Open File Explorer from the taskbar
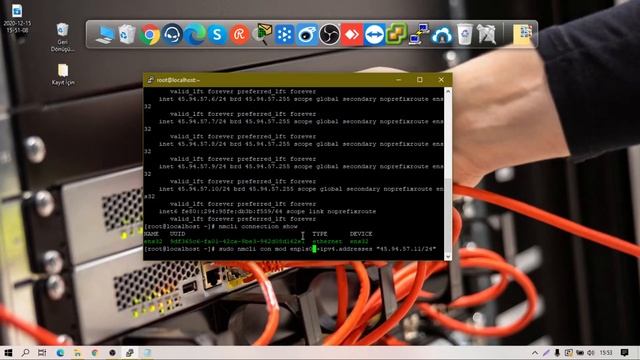Screen dimensions: 640x360 [77, 353]
